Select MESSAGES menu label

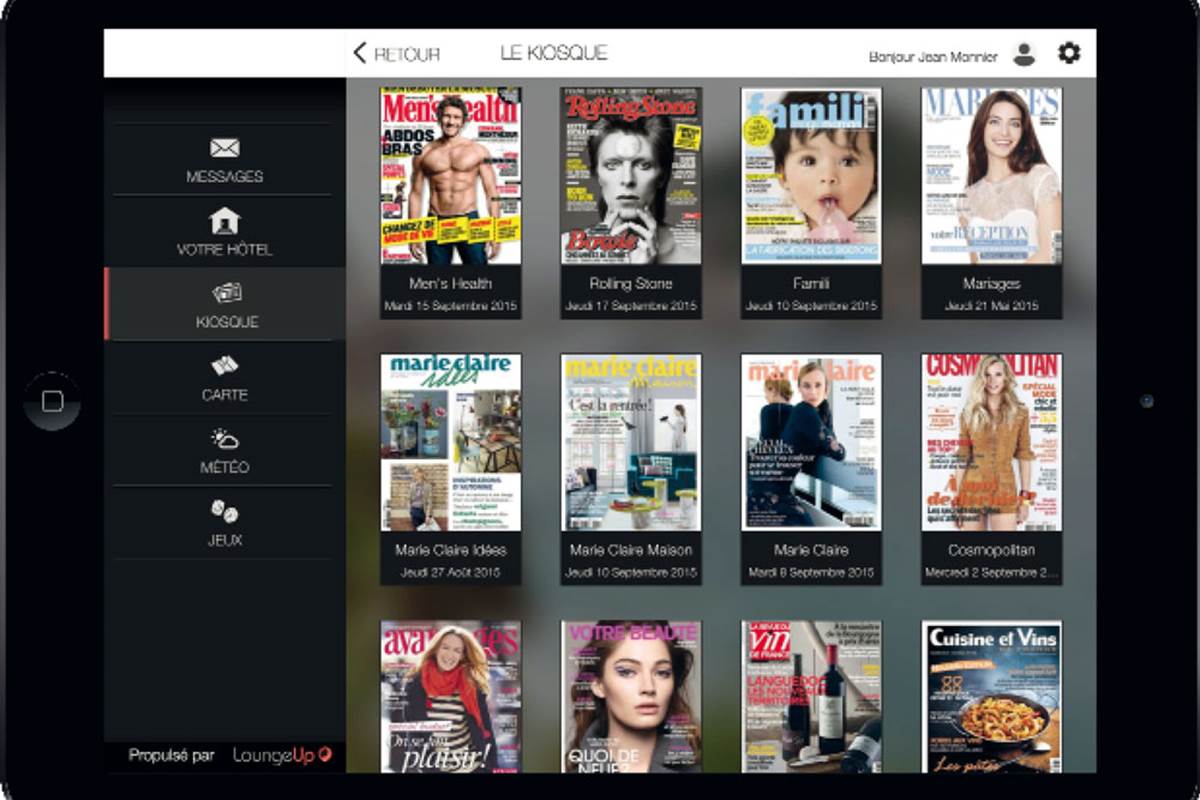[225, 177]
